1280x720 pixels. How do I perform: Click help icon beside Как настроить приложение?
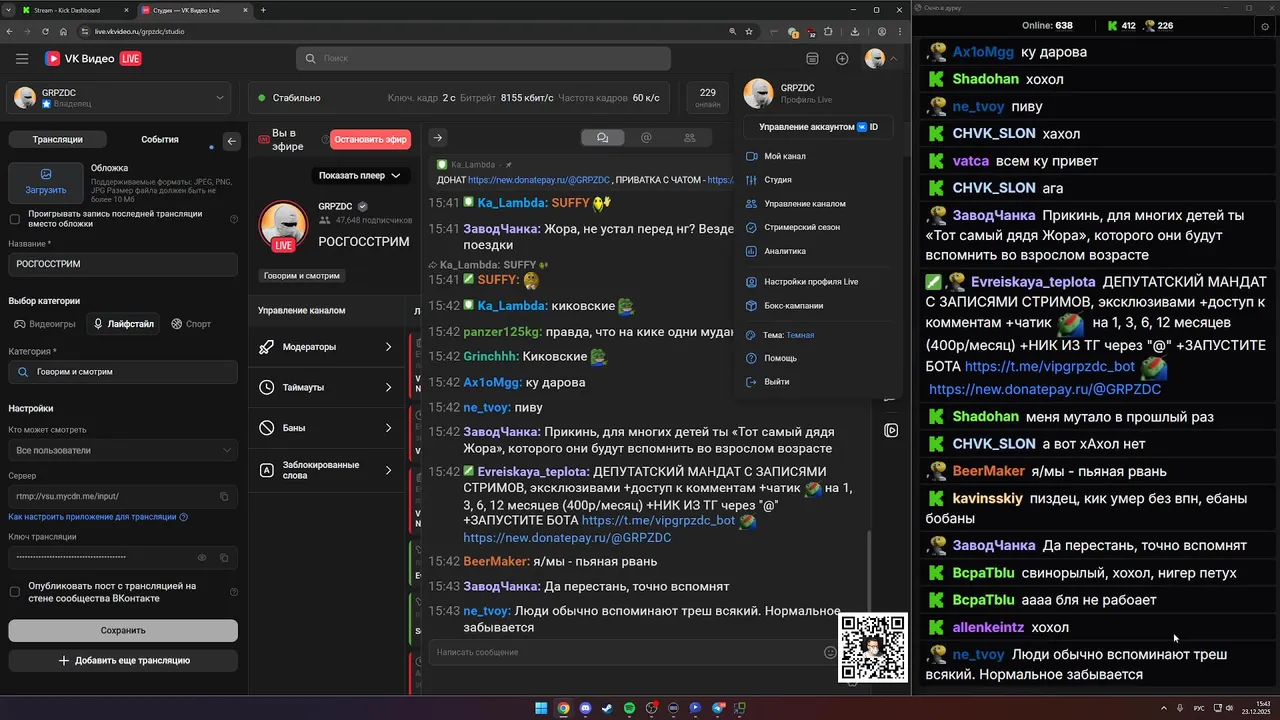(184, 517)
